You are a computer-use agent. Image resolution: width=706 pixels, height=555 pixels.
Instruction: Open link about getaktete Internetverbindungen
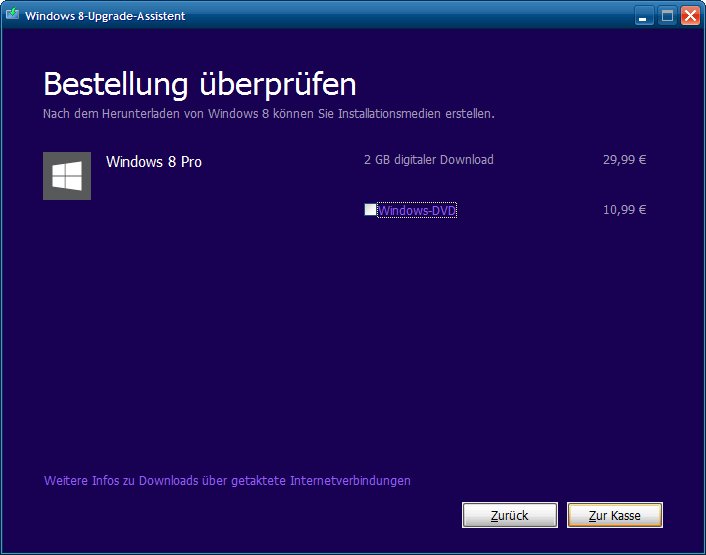tap(227, 481)
